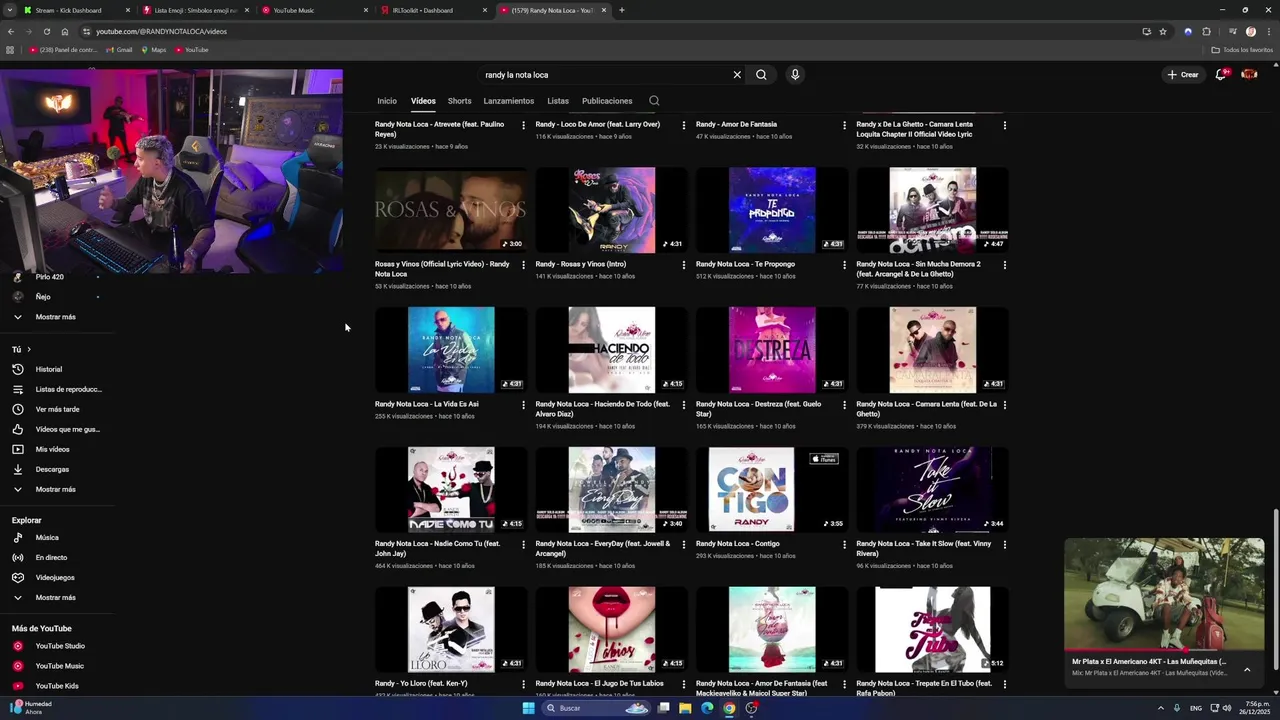1280x720 pixels.
Task: Open Microsoft Edge from taskbar
Action: (707, 708)
